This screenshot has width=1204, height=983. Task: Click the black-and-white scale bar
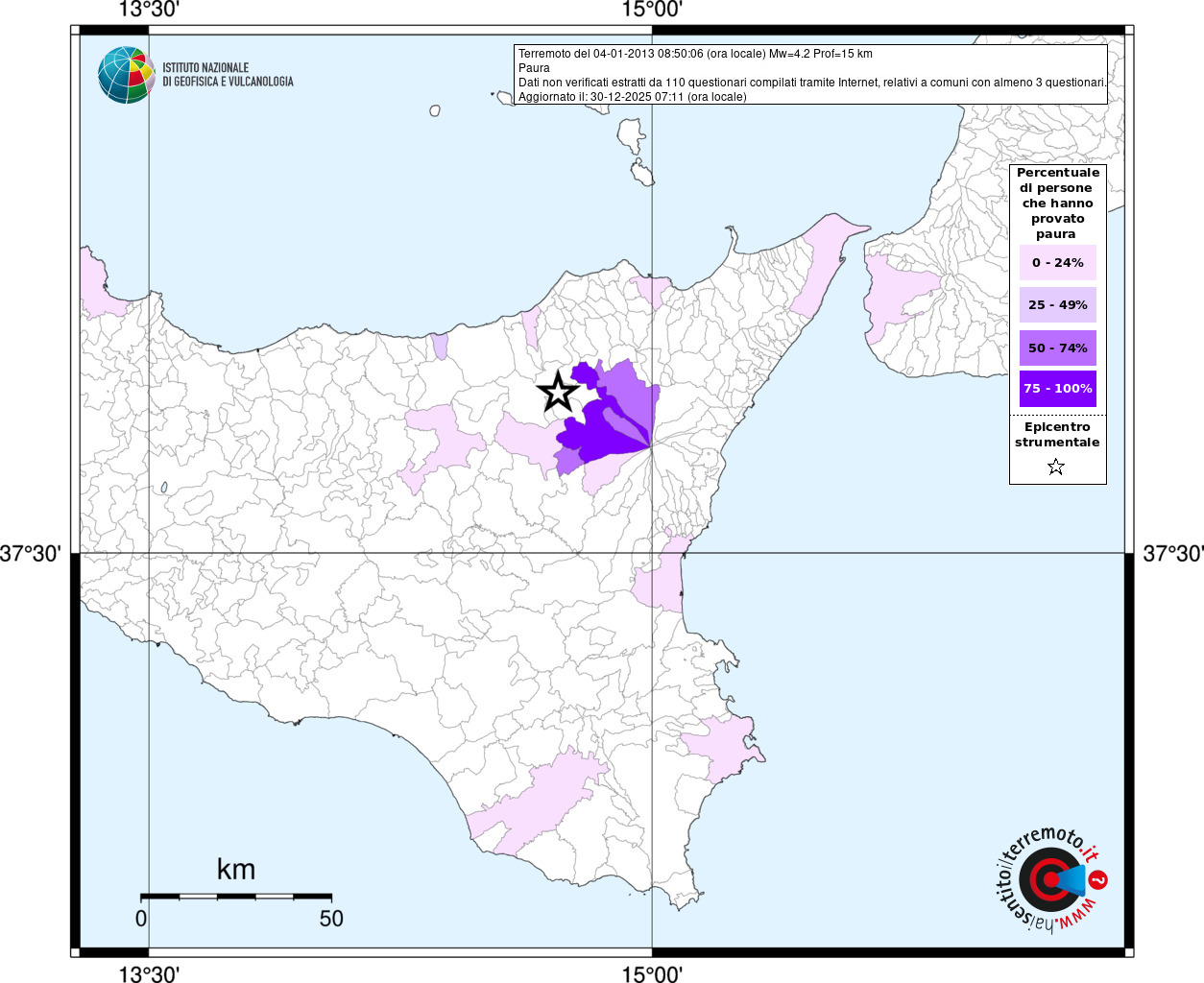(x=236, y=896)
